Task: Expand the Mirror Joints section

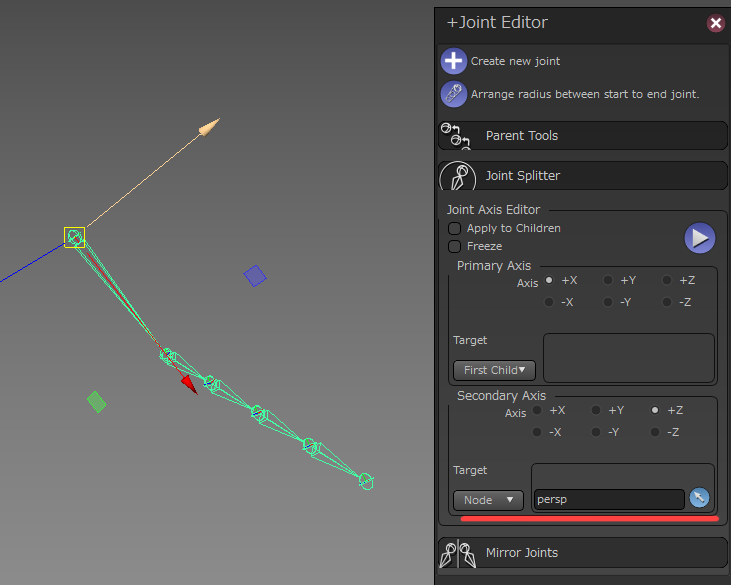Action: (x=582, y=553)
